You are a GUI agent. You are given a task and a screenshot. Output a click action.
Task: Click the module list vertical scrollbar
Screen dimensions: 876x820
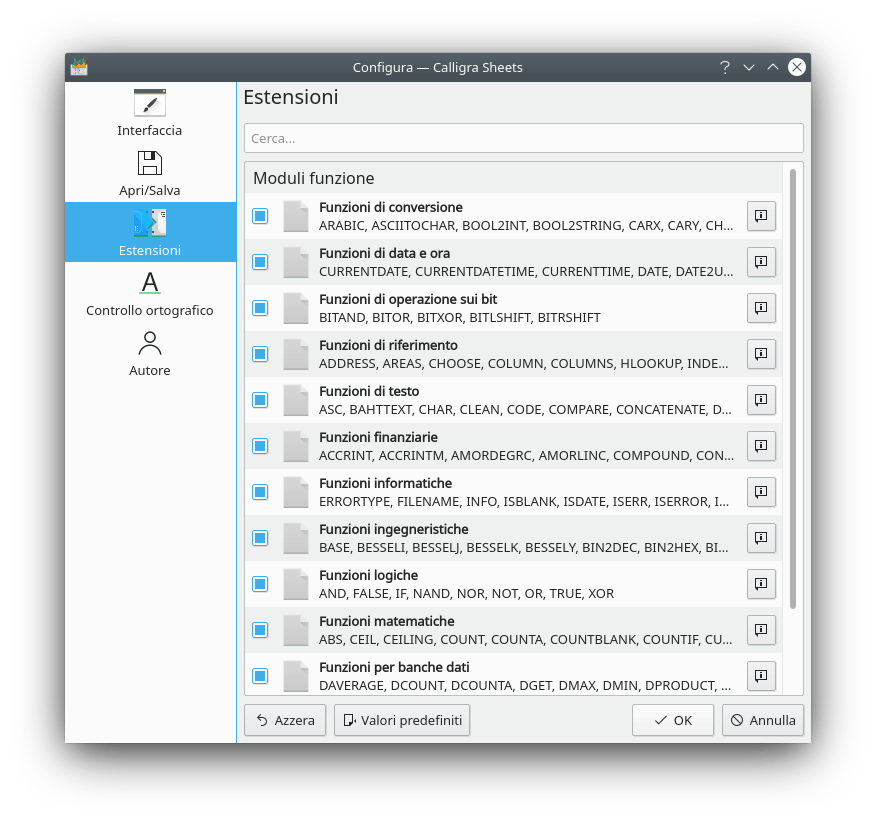[793, 390]
